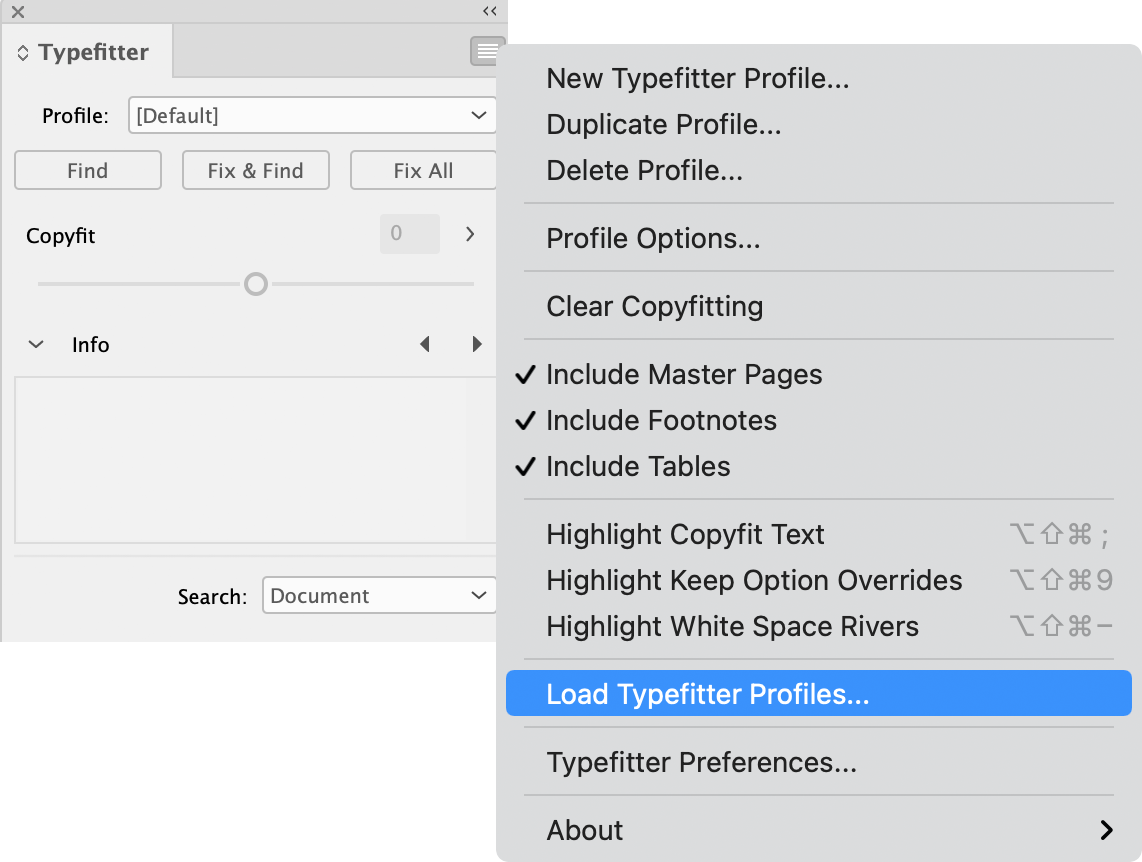Go to next Info item with right triangle
Image resolution: width=1142 pixels, height=862 pixels.
coord(477,344)
